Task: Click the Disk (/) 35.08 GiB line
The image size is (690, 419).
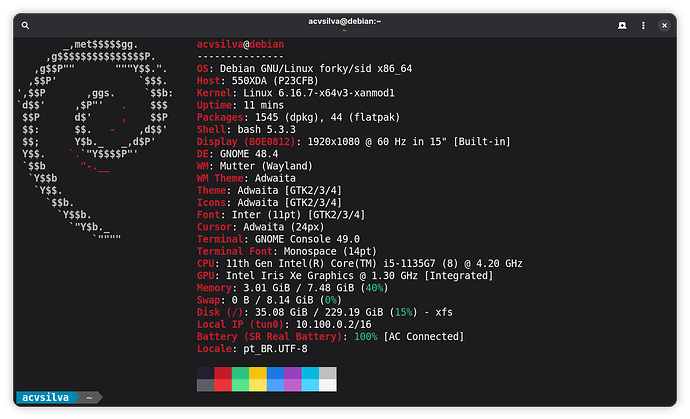Action: coord(325,312)
